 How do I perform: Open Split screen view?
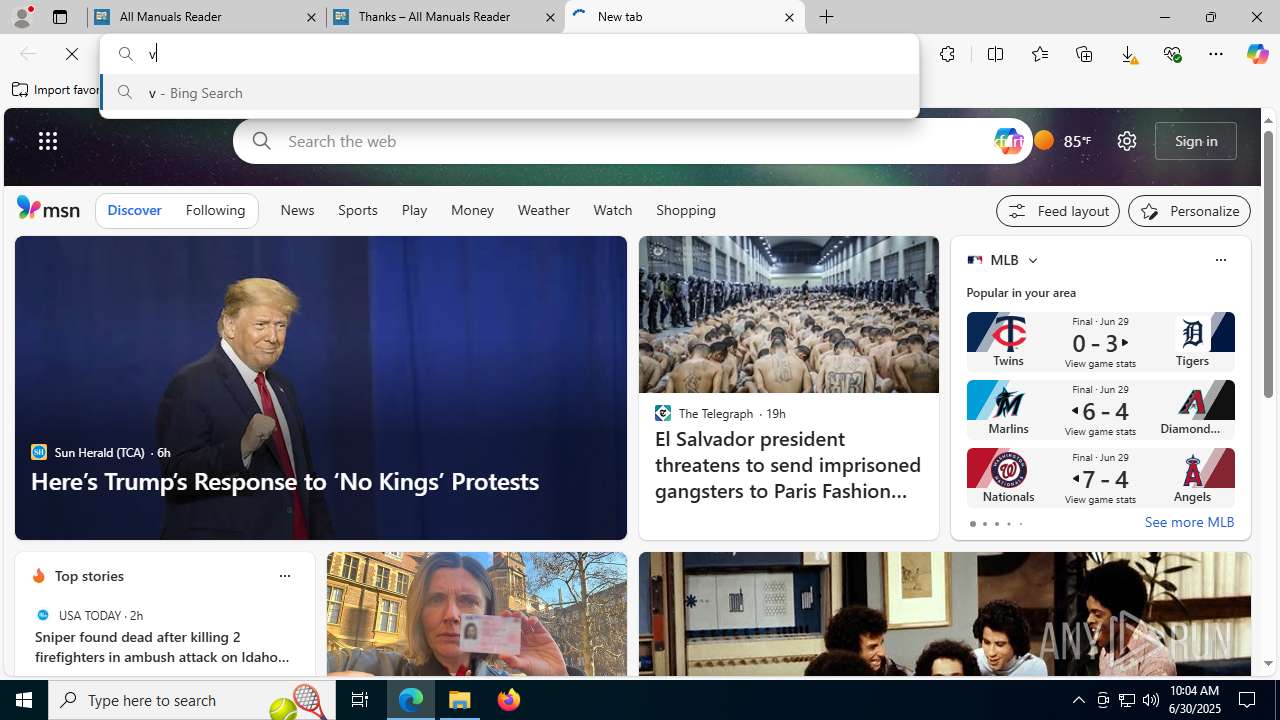(x=995, y=54)
